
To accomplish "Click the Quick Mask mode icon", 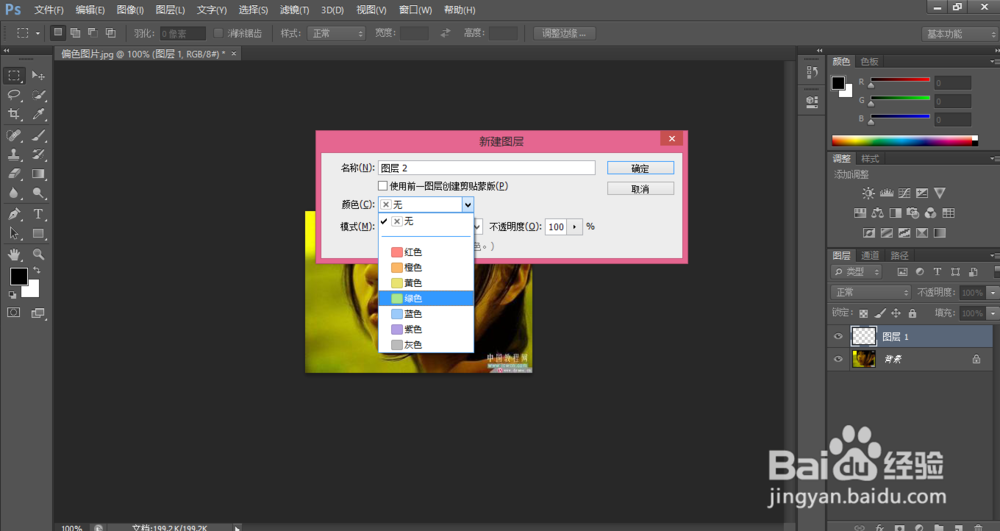I will (13, 312).
